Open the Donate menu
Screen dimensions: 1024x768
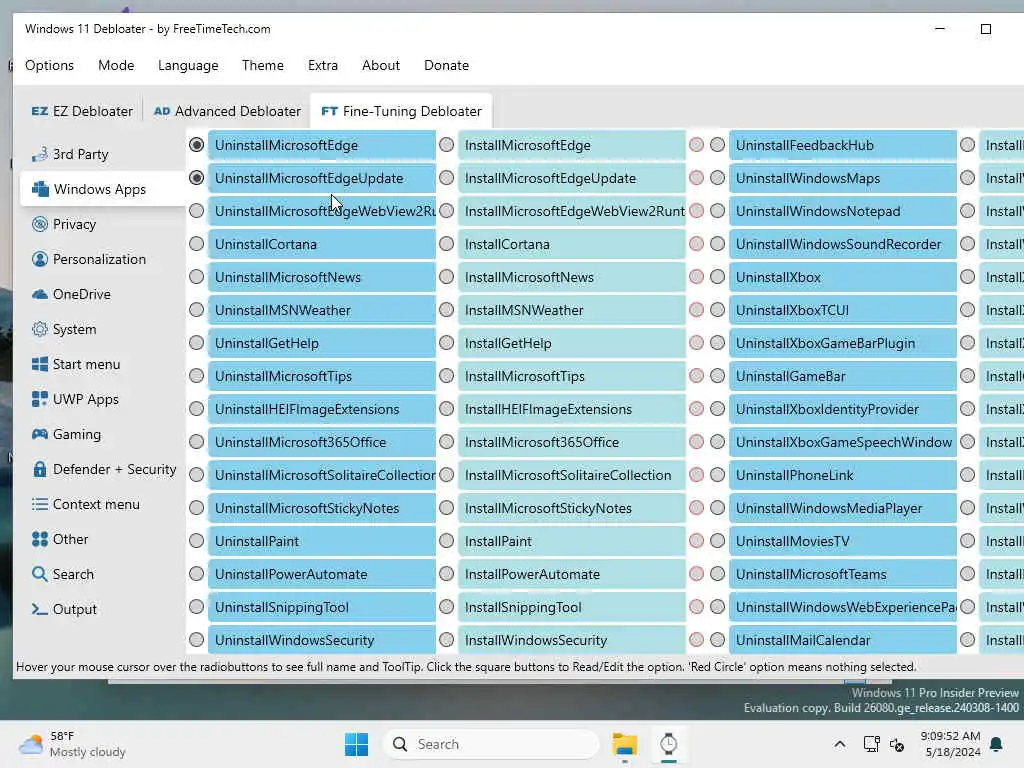click(447, 65)
